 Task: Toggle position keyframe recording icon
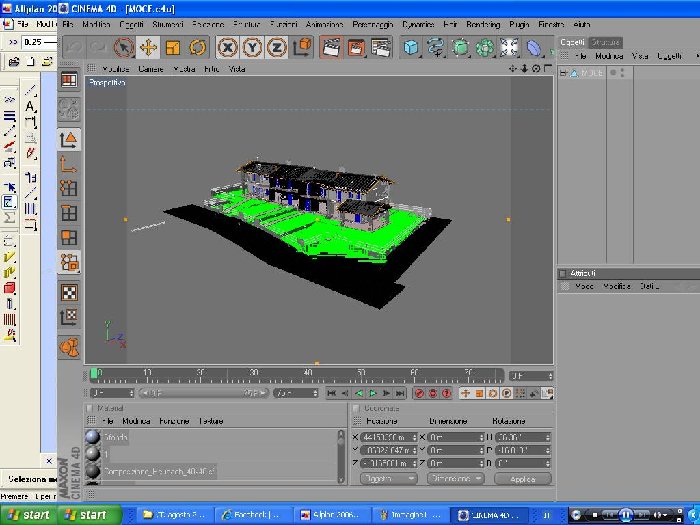[466, 393]
